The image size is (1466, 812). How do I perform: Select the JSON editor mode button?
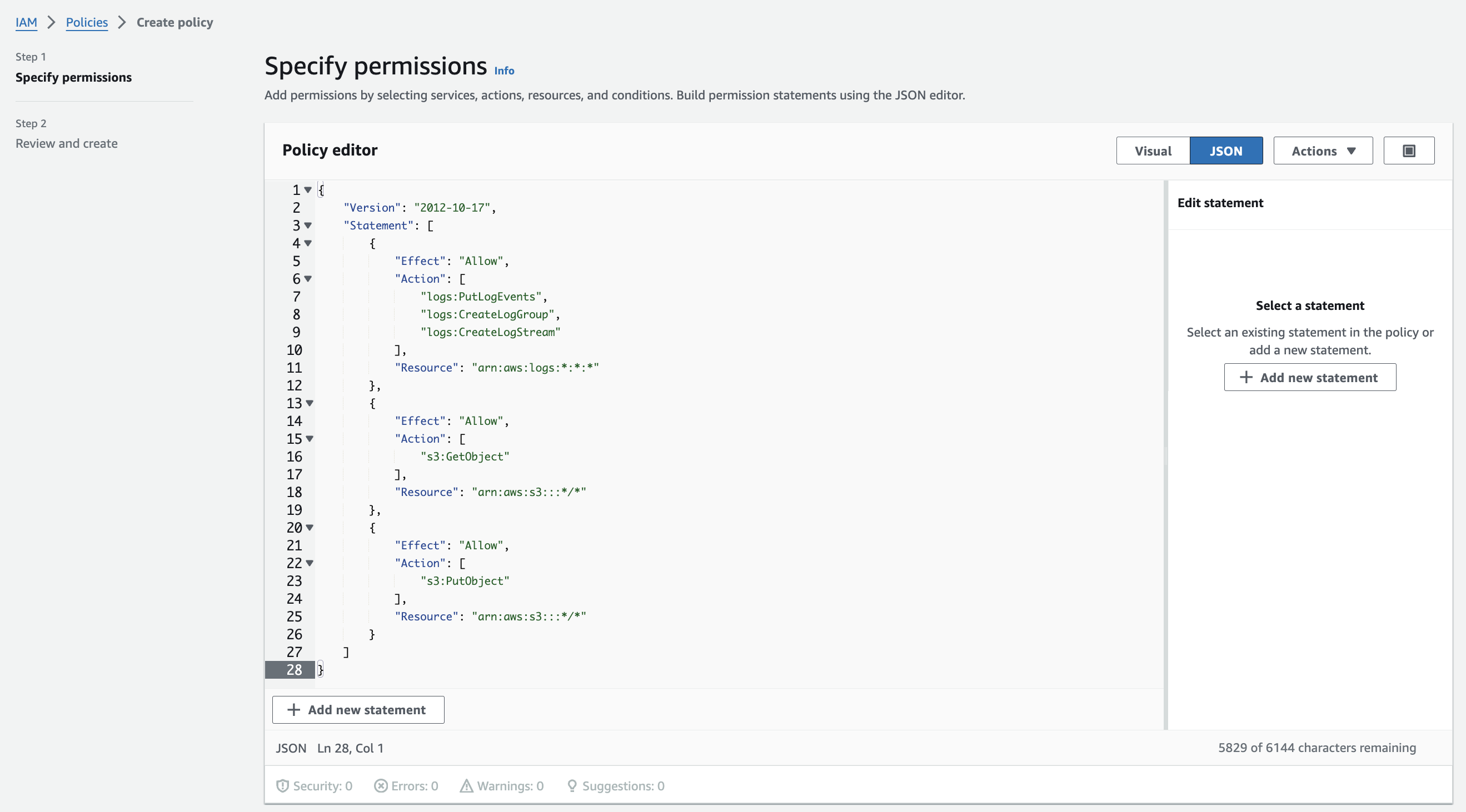tap(1226, 151)
